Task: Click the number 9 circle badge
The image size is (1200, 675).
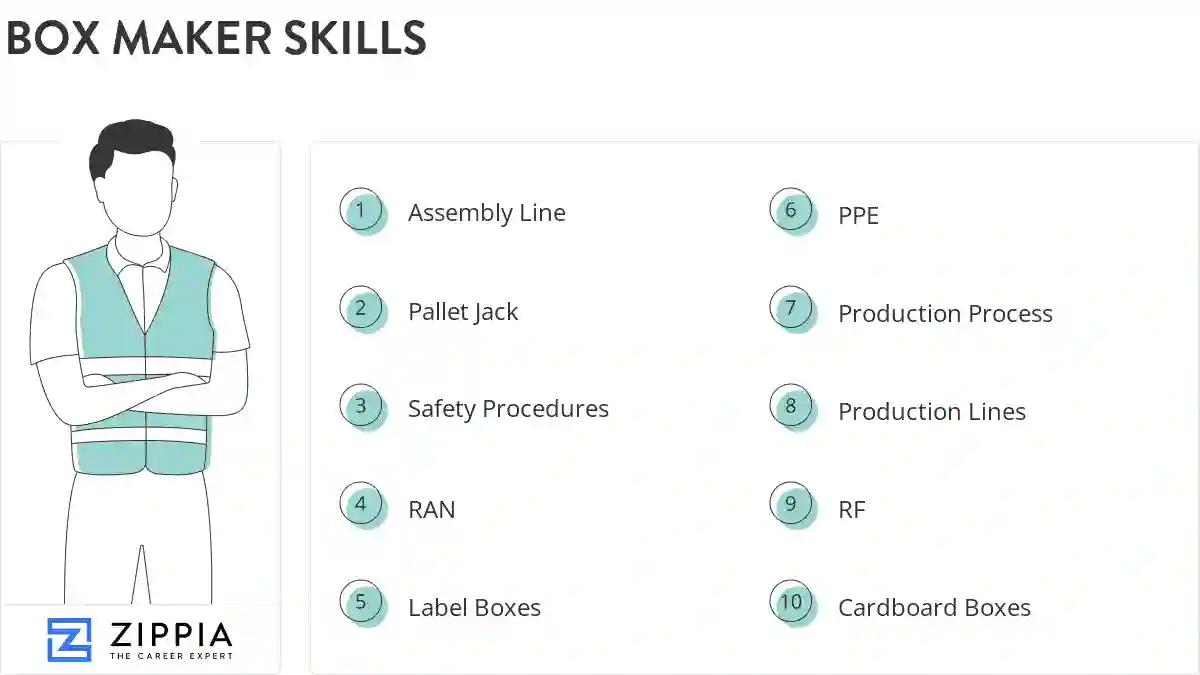Action: click(x=791, y=505)
